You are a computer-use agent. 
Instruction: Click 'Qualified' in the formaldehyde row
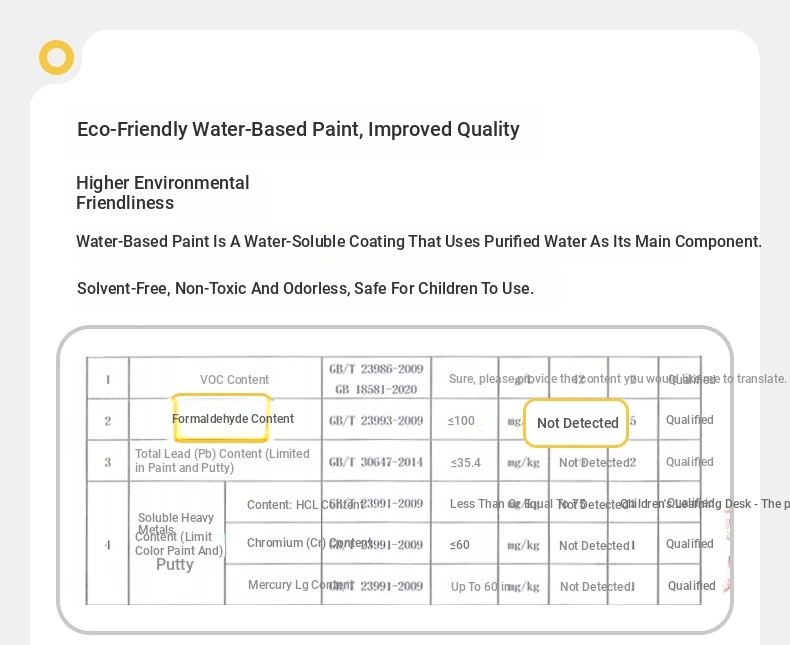pyautogui.click(x=689, y=420)
